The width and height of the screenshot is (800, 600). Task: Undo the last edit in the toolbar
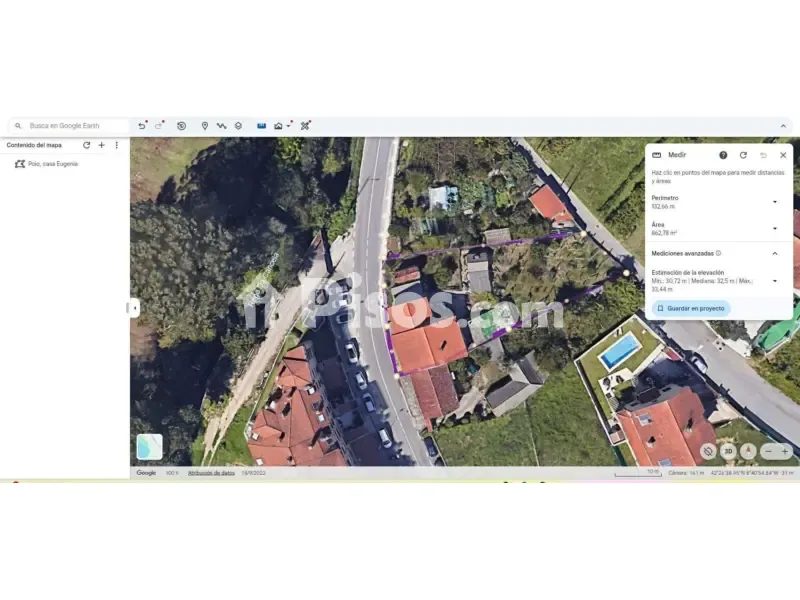[142, 126]
